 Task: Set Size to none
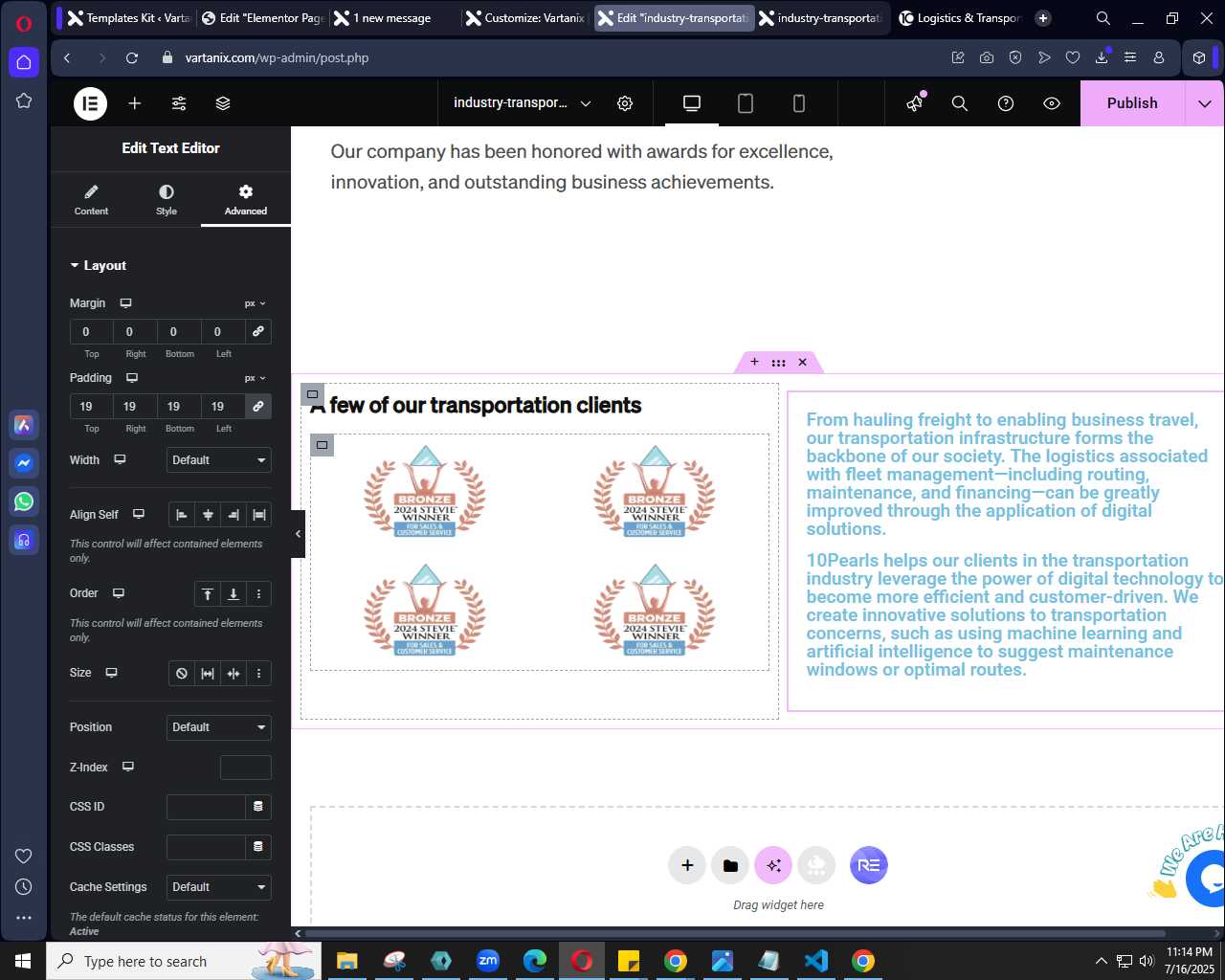182,674
